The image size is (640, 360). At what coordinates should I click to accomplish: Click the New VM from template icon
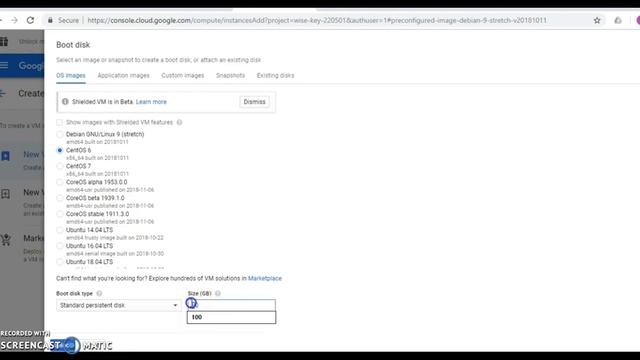click(x=5, y=194)
